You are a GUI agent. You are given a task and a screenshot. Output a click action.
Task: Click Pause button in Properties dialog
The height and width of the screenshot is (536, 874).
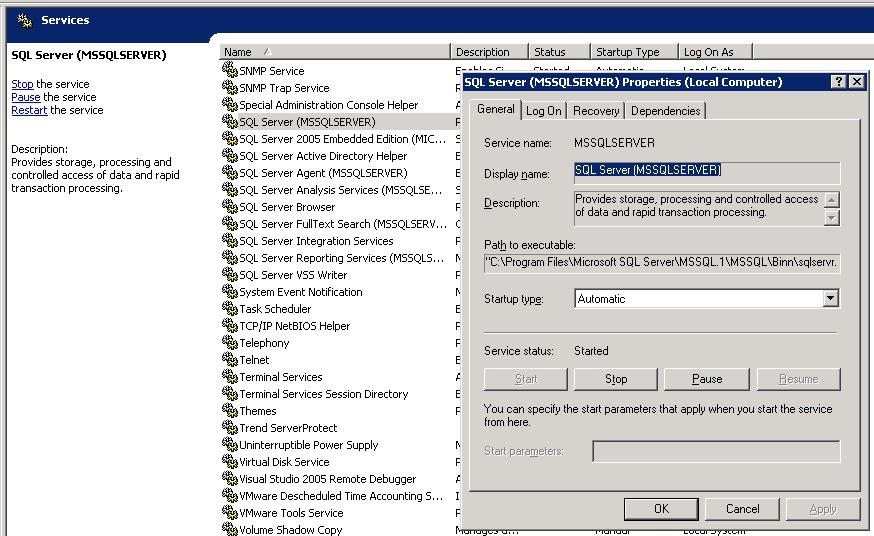tap(707, 379)
